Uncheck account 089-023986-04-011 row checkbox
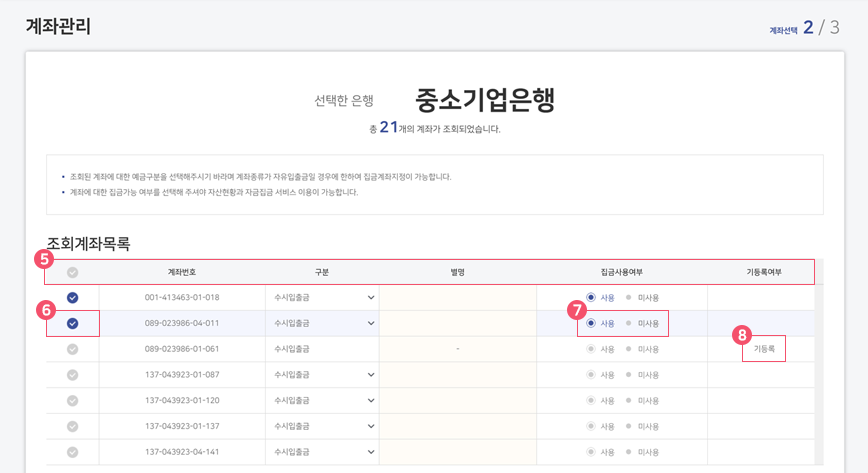 tap(73, 324)
